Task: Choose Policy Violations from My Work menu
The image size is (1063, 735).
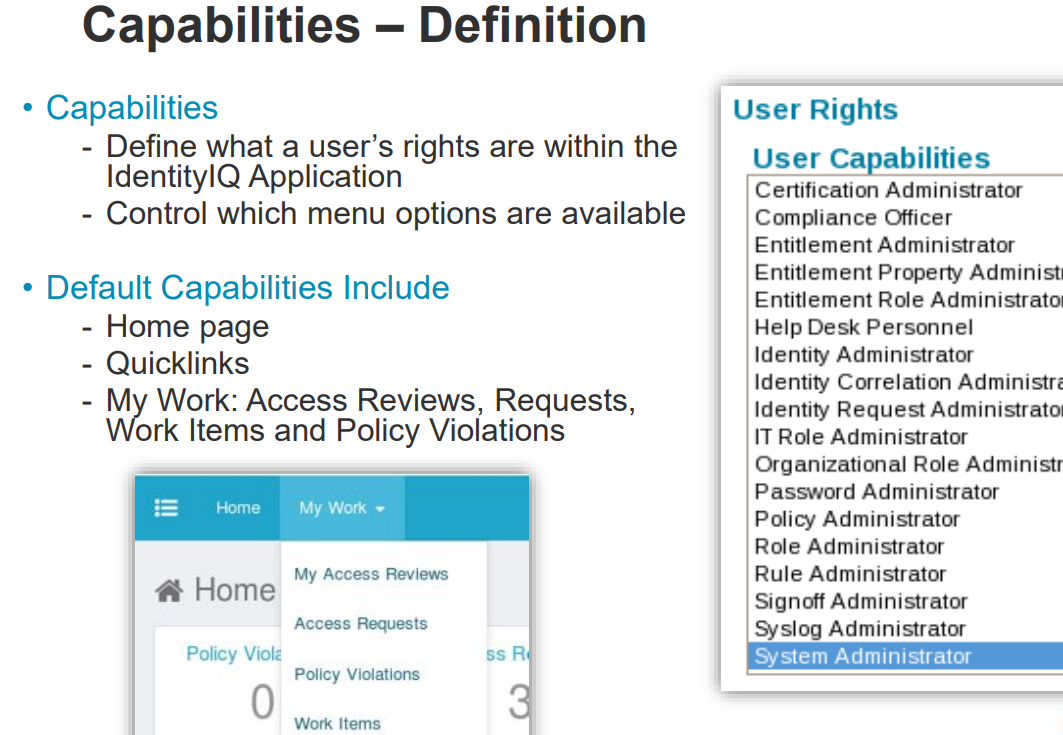Action: (x=357, y=674)
